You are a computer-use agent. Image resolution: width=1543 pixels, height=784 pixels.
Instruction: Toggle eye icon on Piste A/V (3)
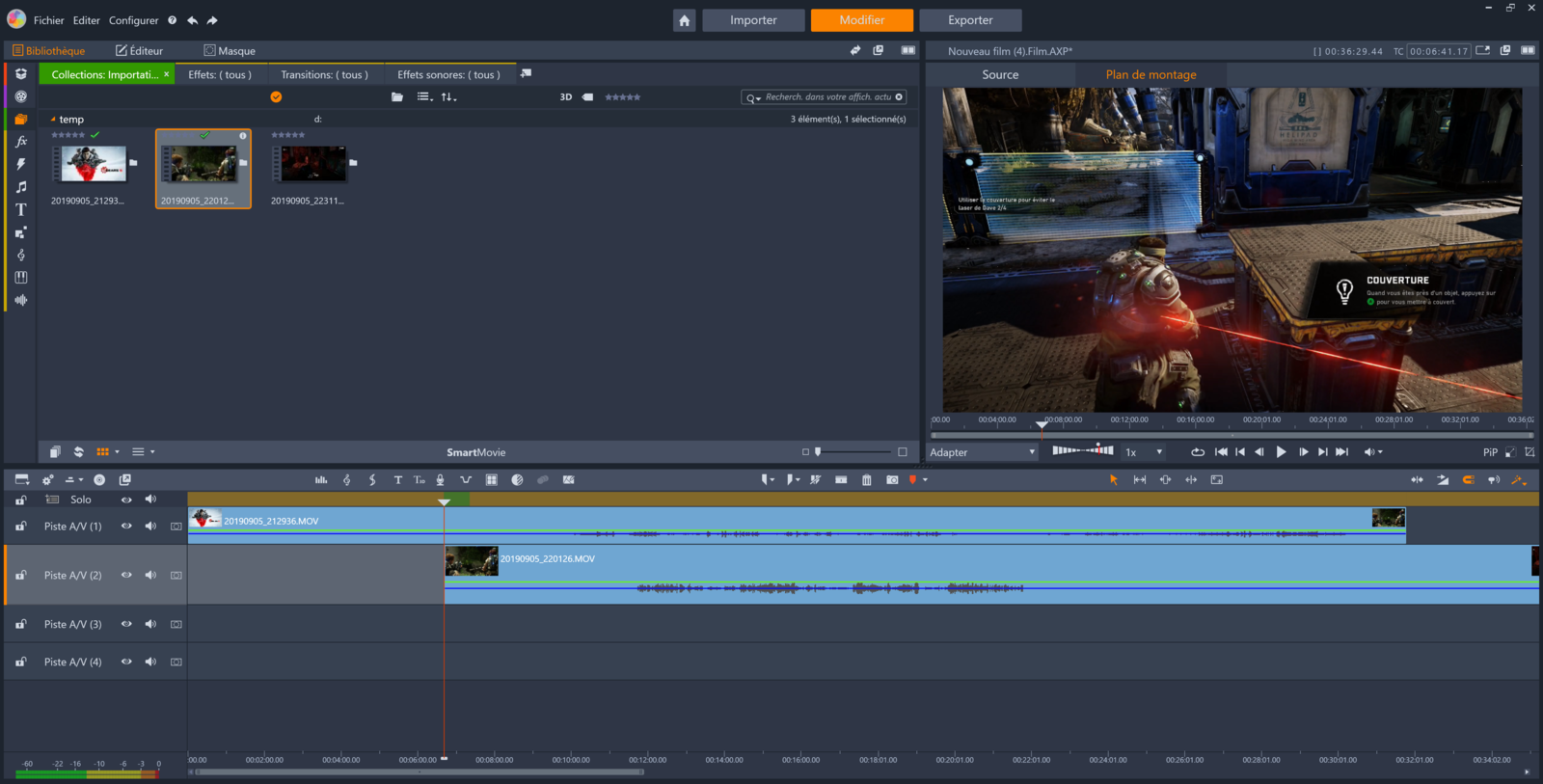coord(126,624)
